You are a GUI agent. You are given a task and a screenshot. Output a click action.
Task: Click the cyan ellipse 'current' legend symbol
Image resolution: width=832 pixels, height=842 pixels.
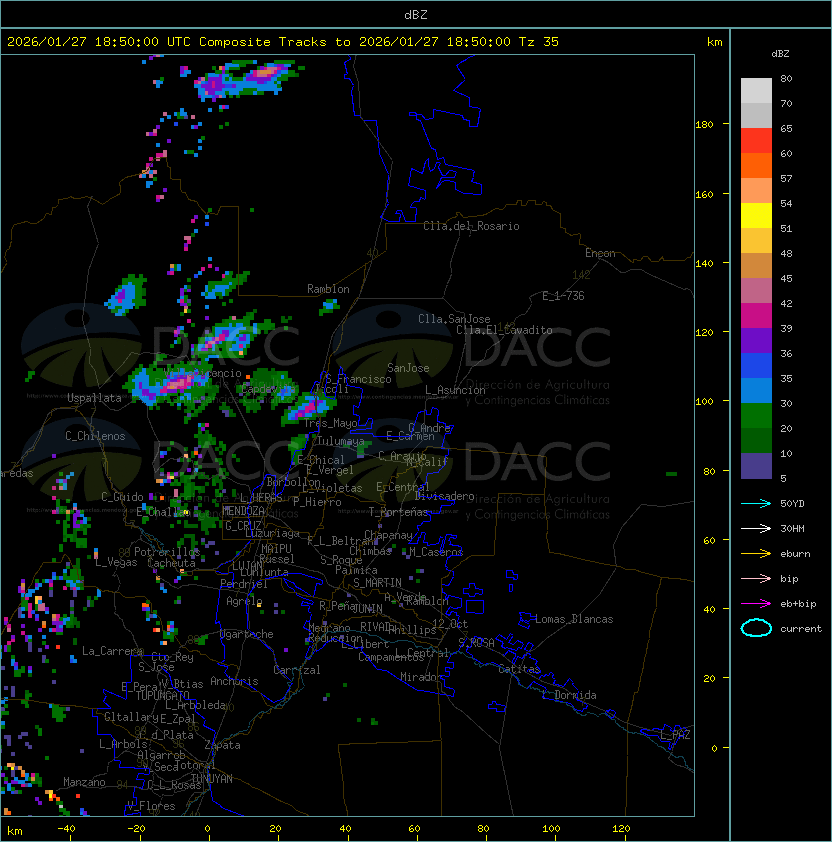click(756, 628)
